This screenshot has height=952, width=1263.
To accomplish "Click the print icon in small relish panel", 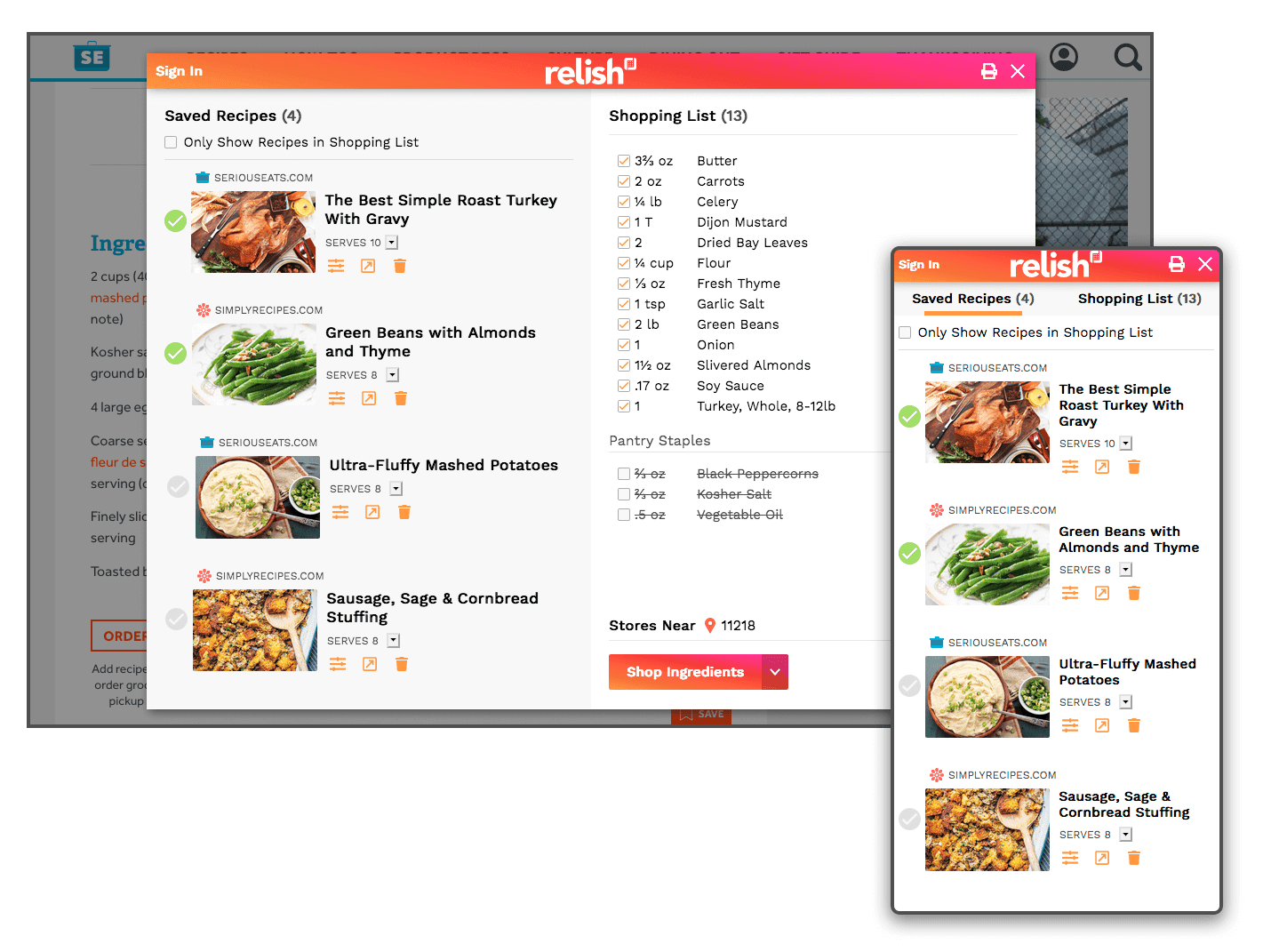I will pos(1177,264).
